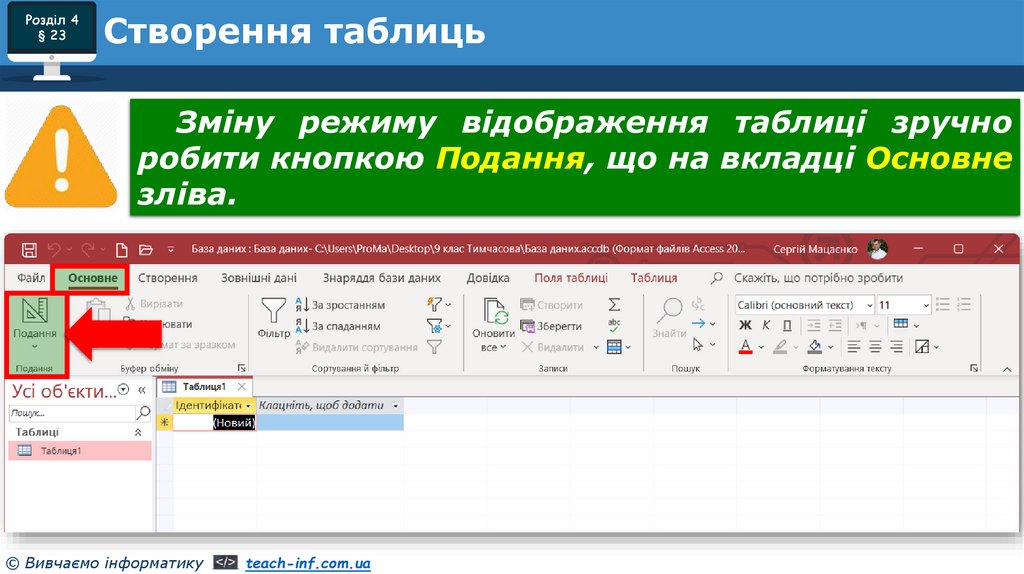This screenshot has width=1024, height=574.
Task: Align text right in formatting group
Action: 897,346
